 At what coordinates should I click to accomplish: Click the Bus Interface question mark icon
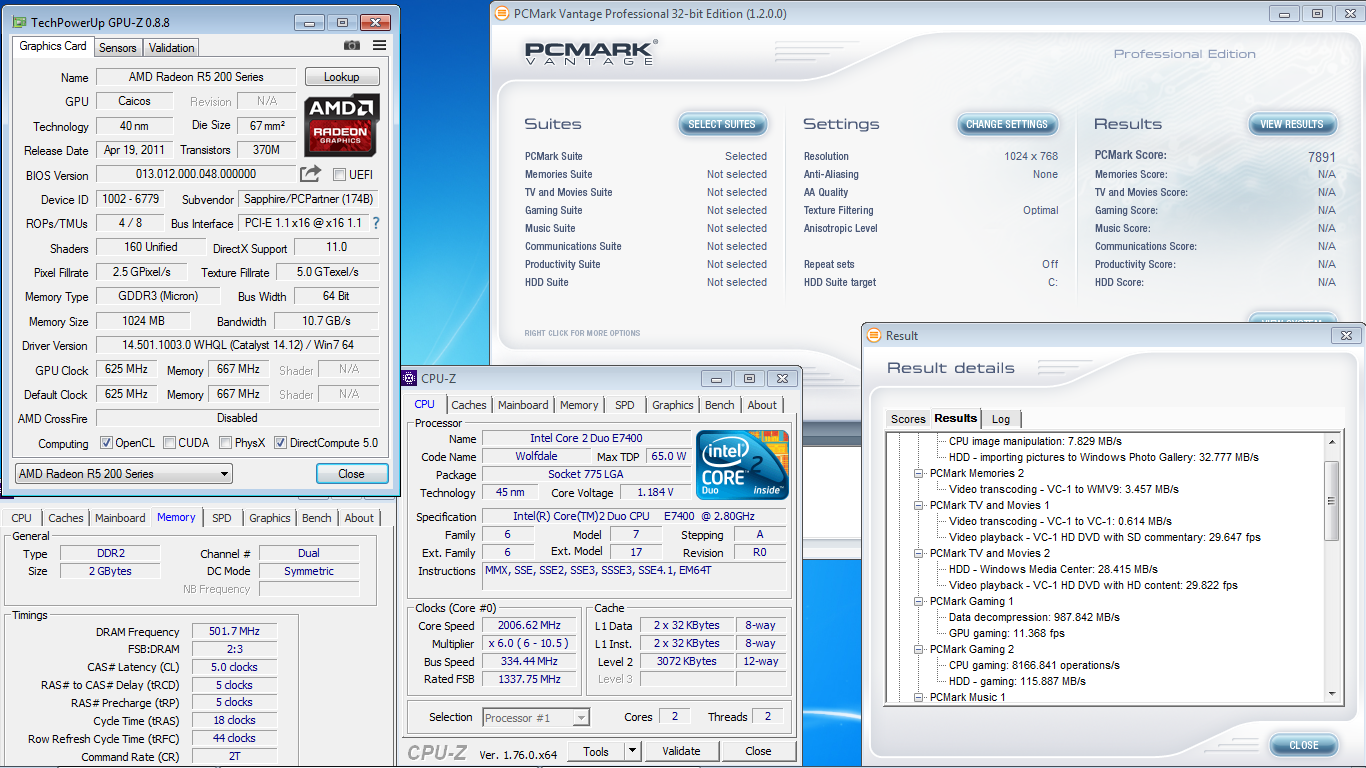[x=376, y=223]
